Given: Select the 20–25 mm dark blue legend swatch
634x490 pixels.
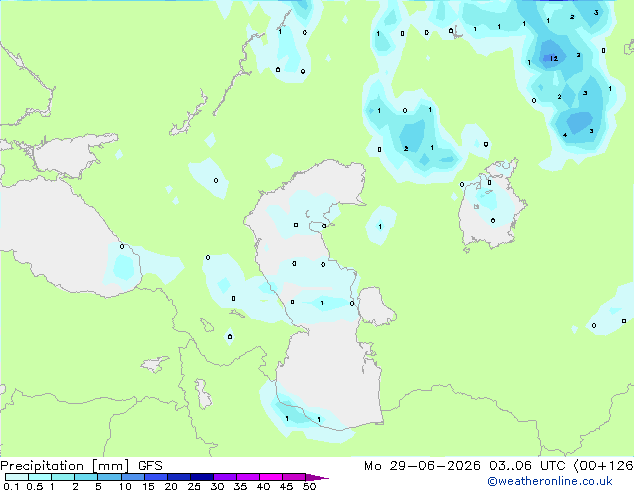Looking at the screenshot, I should pos(179,477).
